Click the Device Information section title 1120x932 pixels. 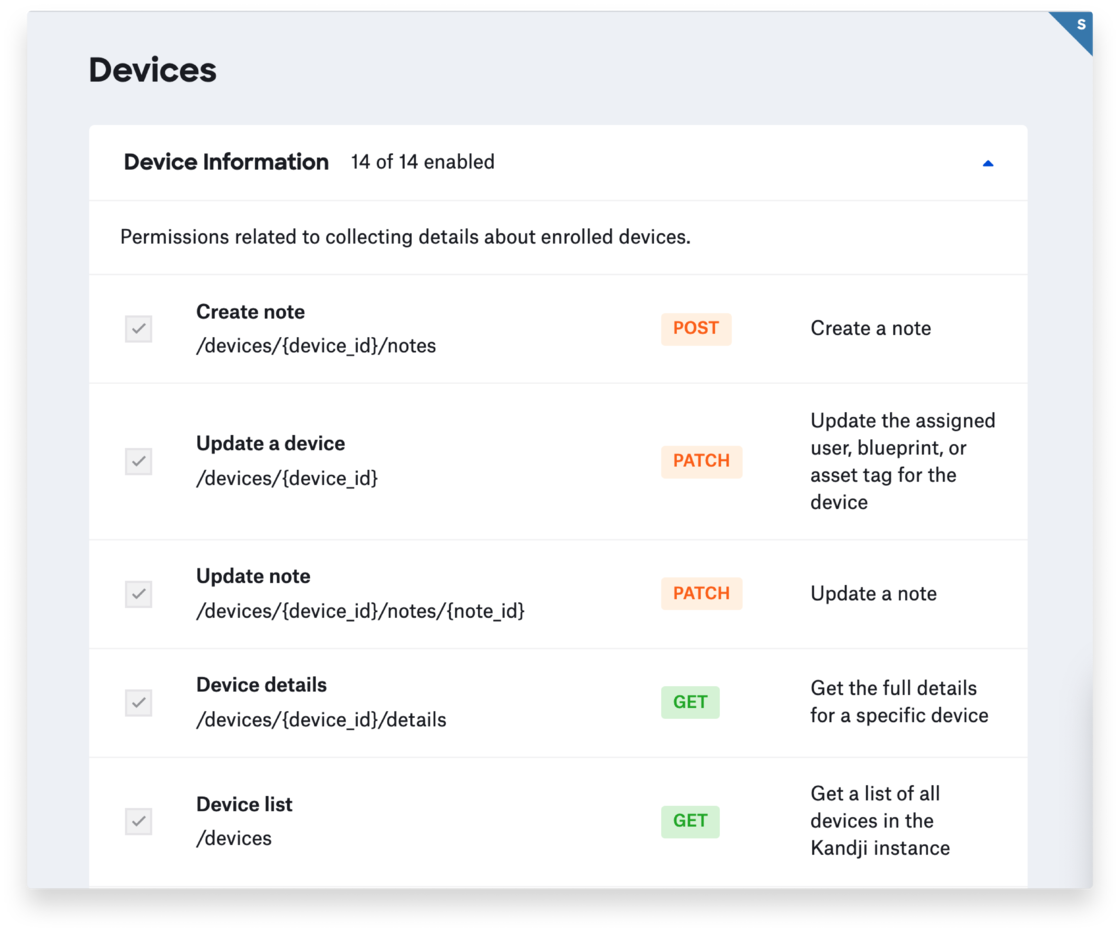coord(226,162)
